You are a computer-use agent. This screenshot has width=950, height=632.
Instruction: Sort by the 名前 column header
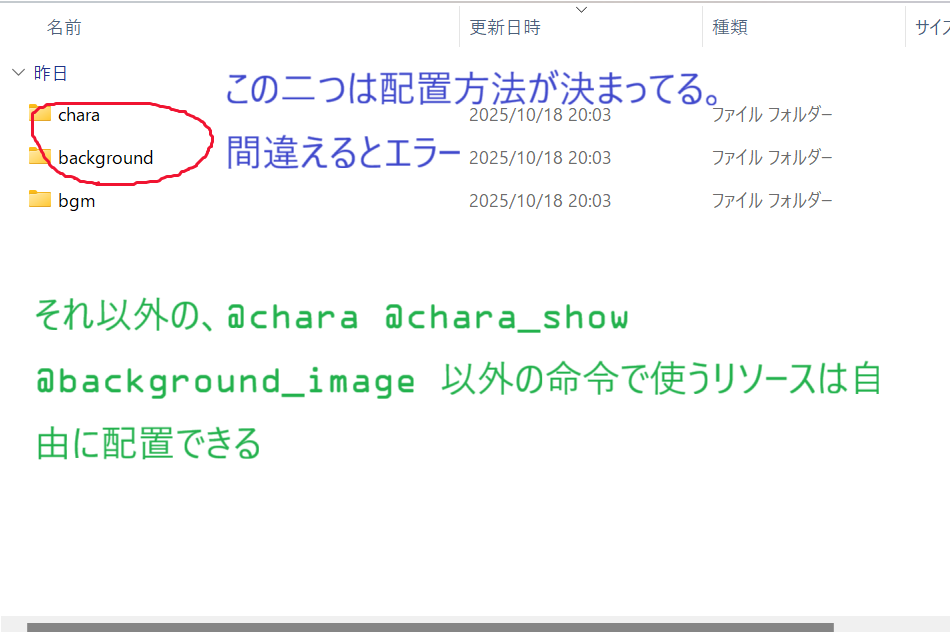[x=64, y=28]
